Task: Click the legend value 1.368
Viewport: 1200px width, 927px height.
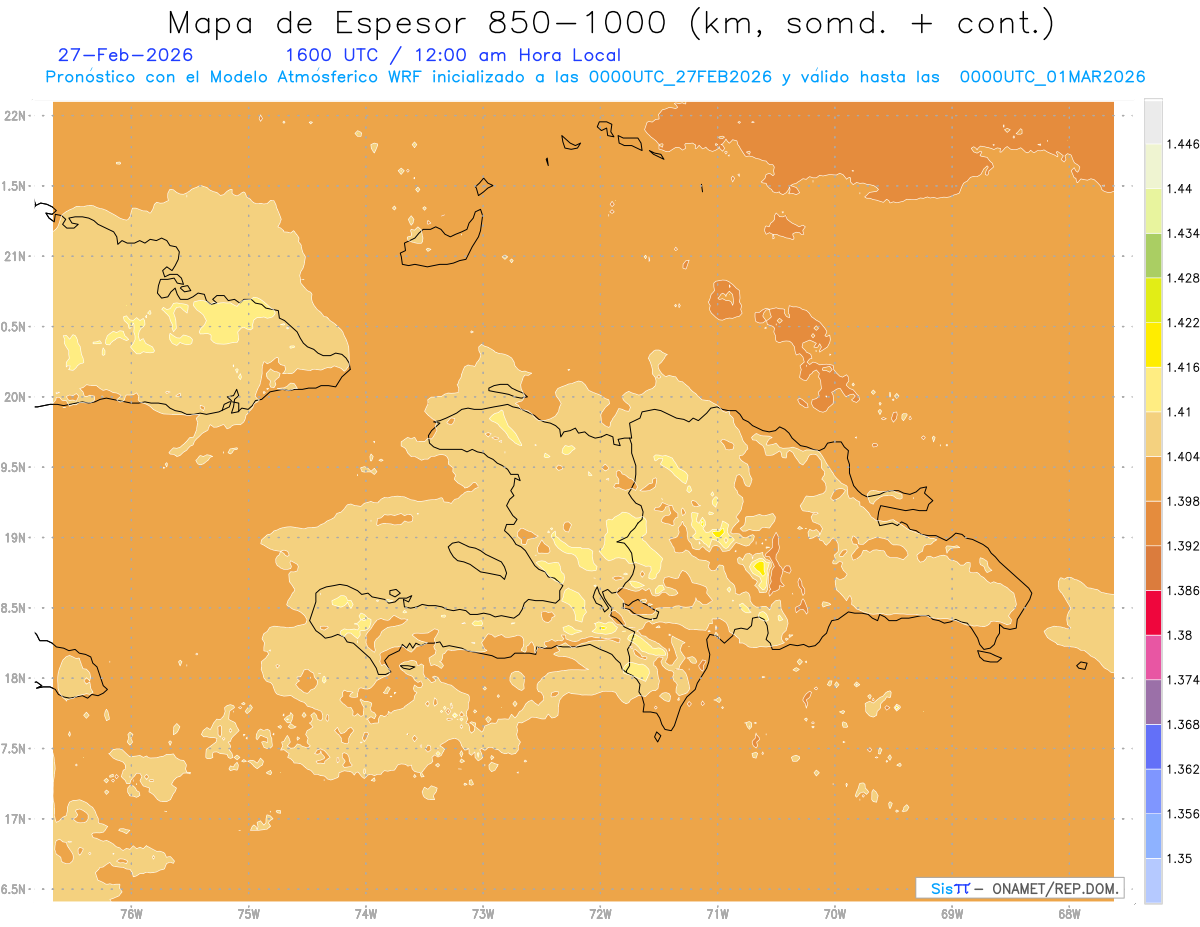Action: (1185, 724)
